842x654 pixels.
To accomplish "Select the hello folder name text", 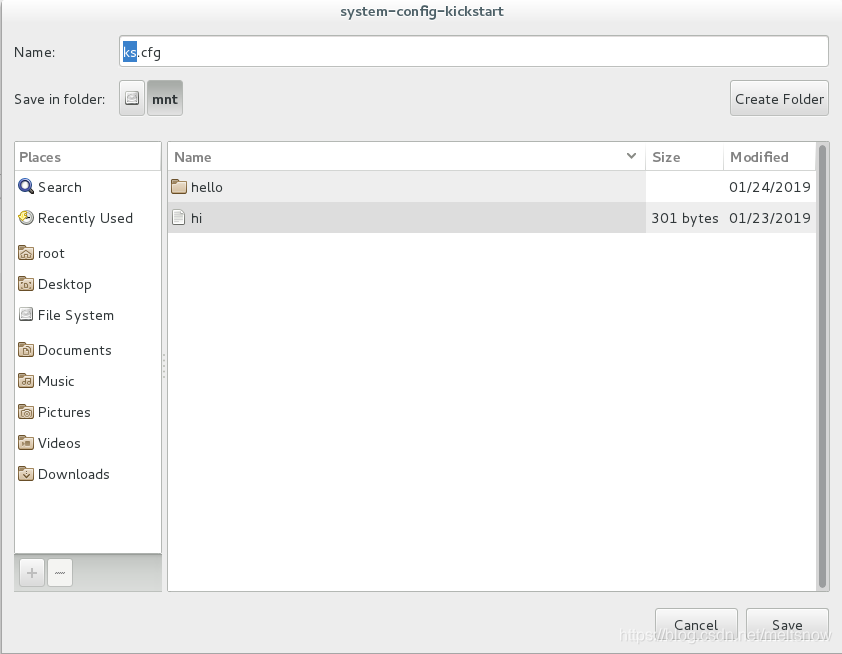I will (x=207, y=187).
